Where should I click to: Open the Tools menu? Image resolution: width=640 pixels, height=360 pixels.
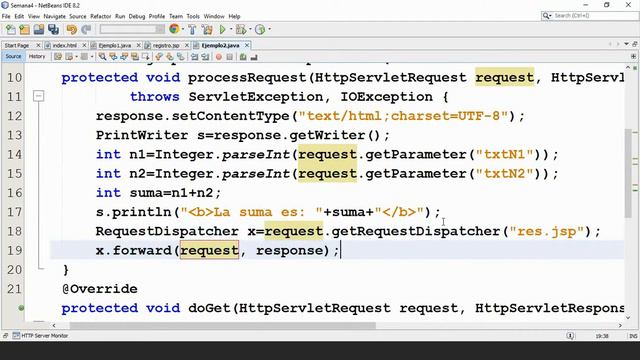pyautogui.click(x=193, y=16)
